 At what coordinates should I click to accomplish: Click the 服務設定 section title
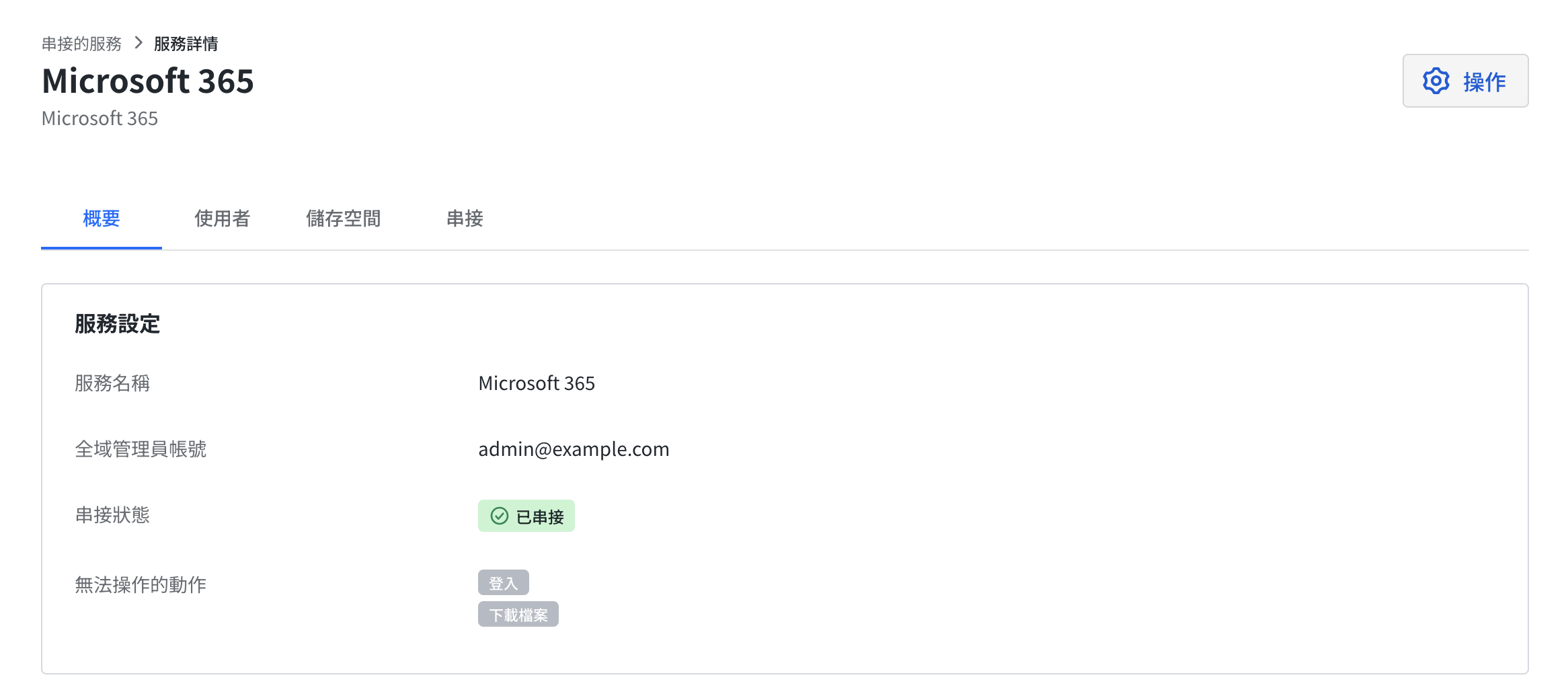pos(117,324)
